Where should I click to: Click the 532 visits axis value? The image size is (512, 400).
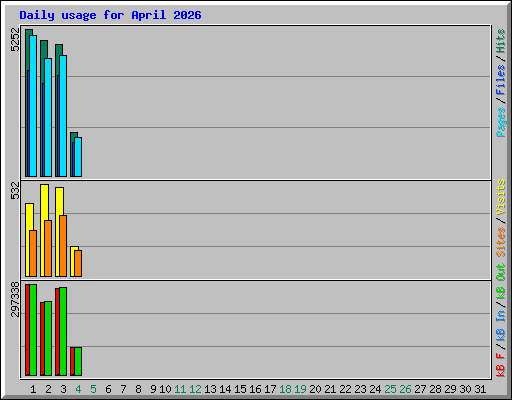pos(15,190)
